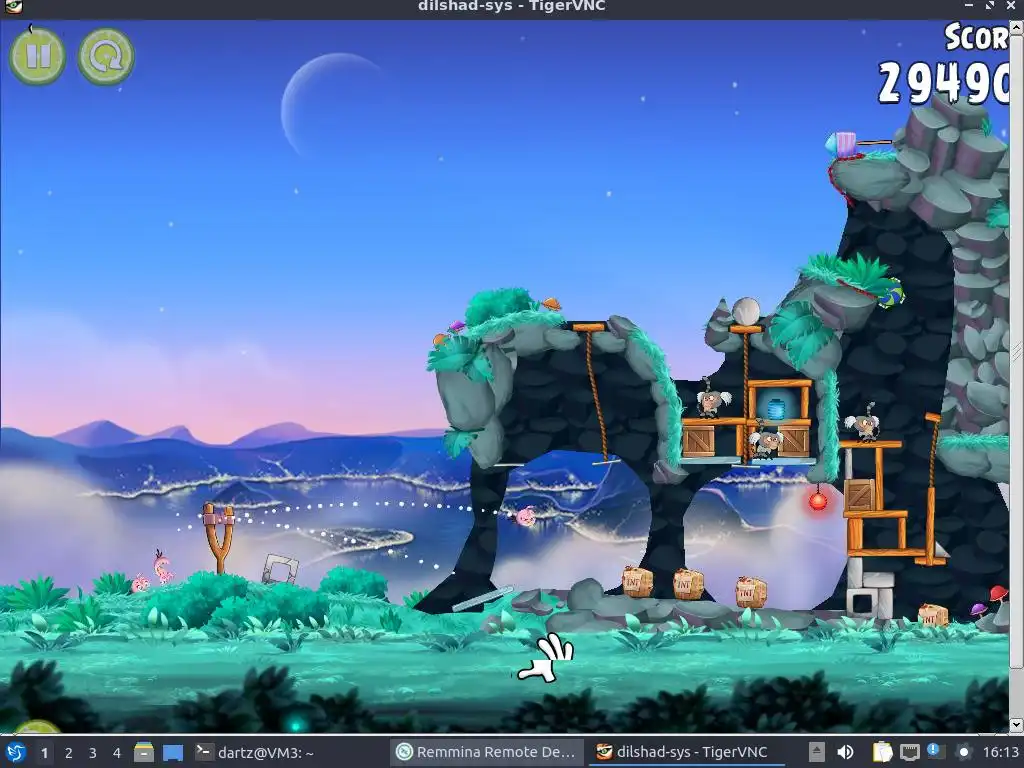The width and height of the screenshot is (1024, 768).
Task: Open the volume control in the tray
Action: coord(845,752)
